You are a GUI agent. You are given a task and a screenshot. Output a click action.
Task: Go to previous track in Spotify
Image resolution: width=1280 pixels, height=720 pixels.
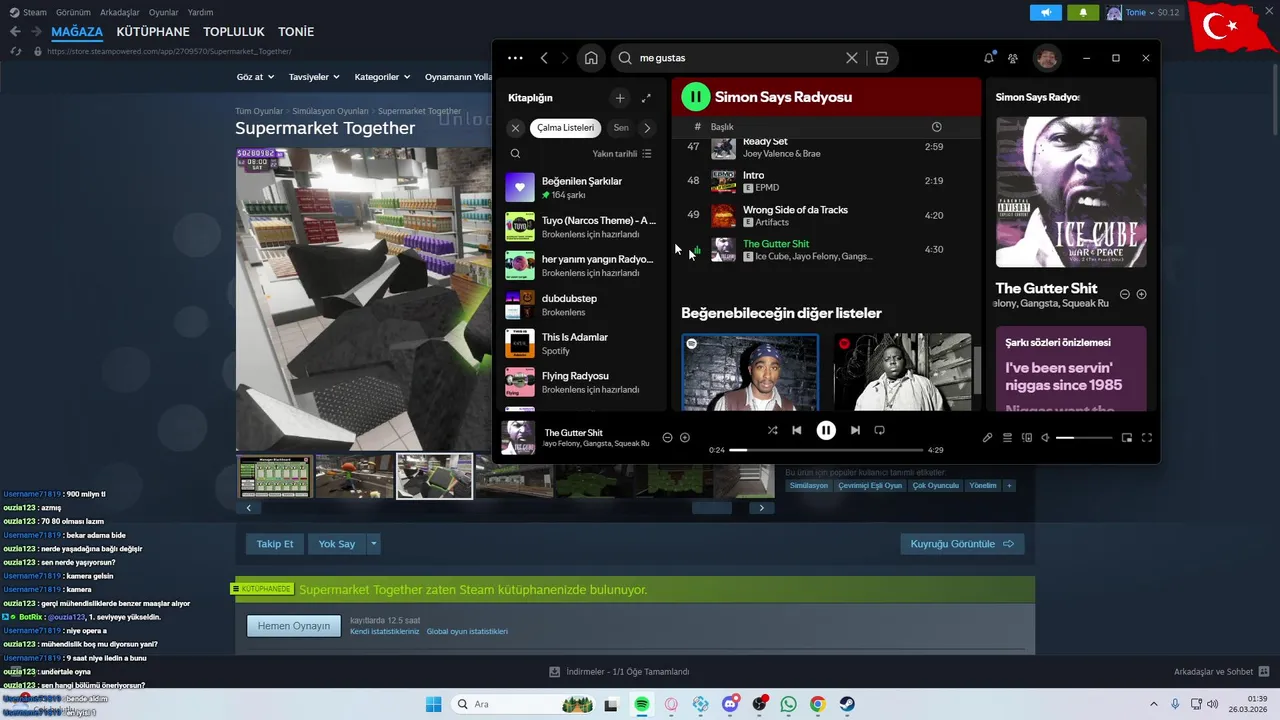797,430
